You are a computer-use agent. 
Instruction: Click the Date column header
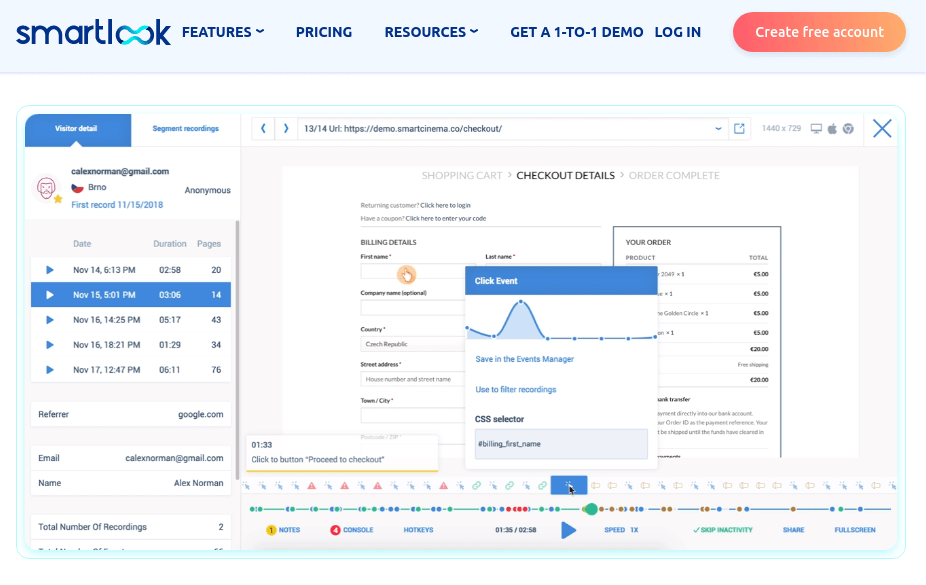coord(82,244)
